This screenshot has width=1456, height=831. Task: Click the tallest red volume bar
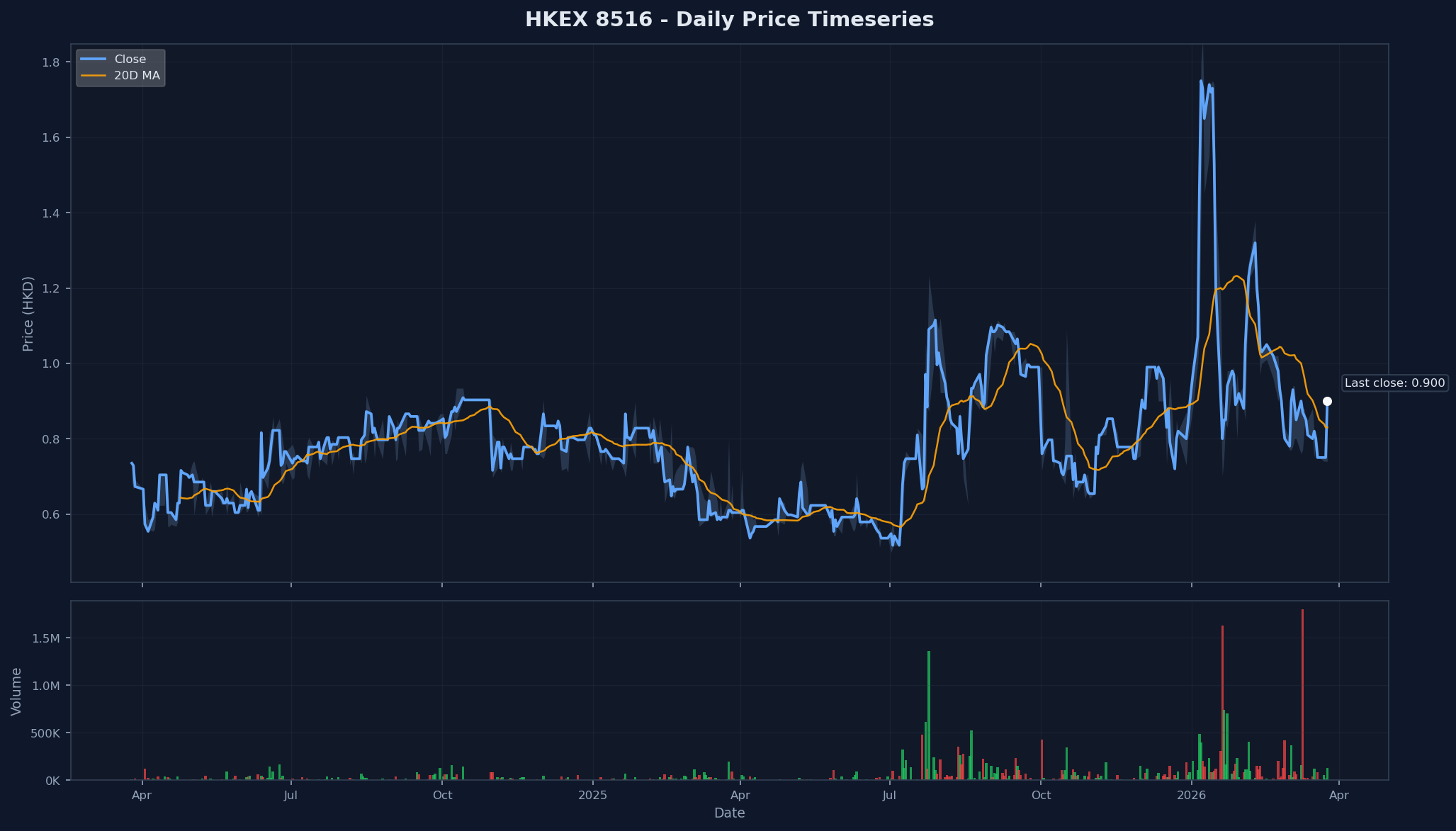[1302, 694]
